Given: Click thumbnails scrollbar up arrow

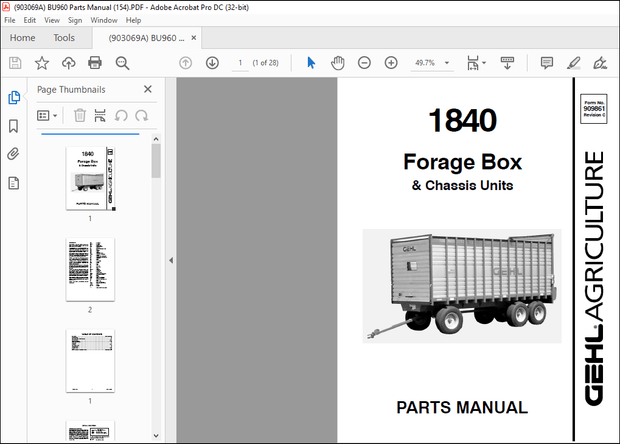Looking at the screenshot, I should [x=156, y=139].
